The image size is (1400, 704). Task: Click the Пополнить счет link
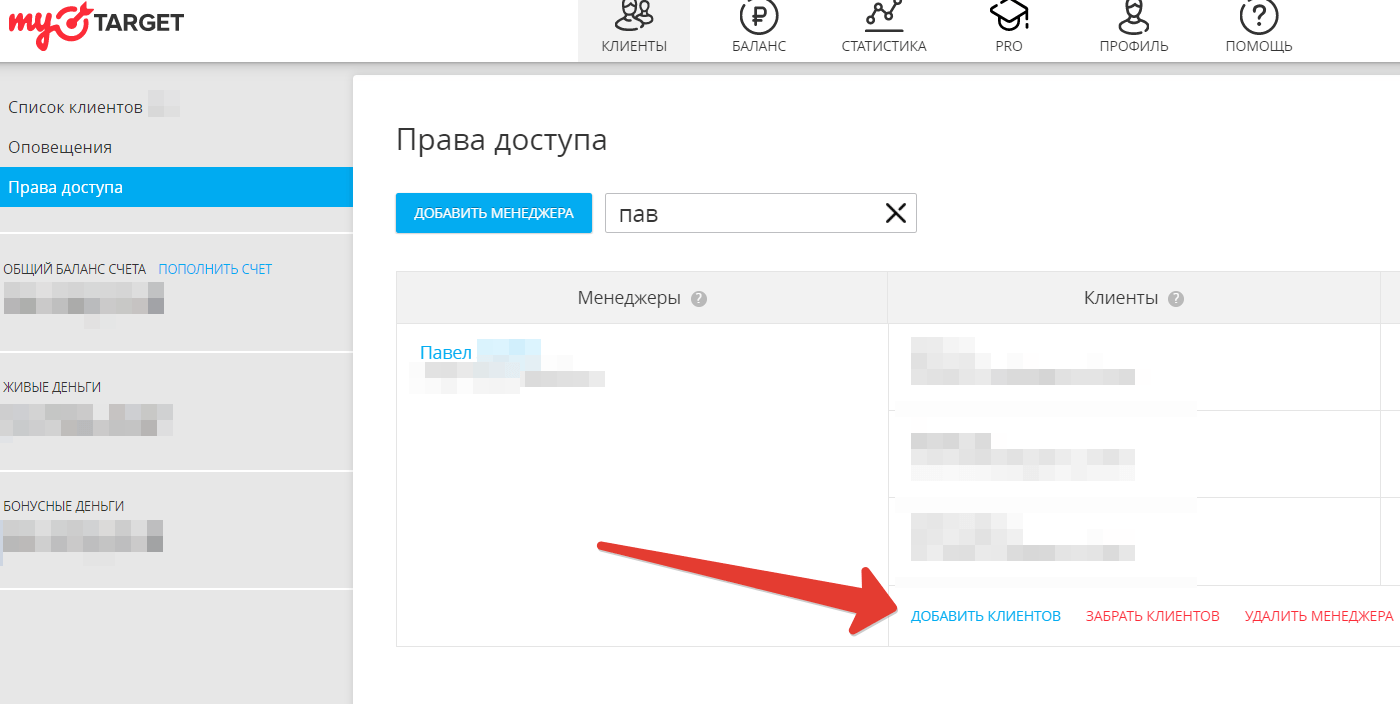215,269
